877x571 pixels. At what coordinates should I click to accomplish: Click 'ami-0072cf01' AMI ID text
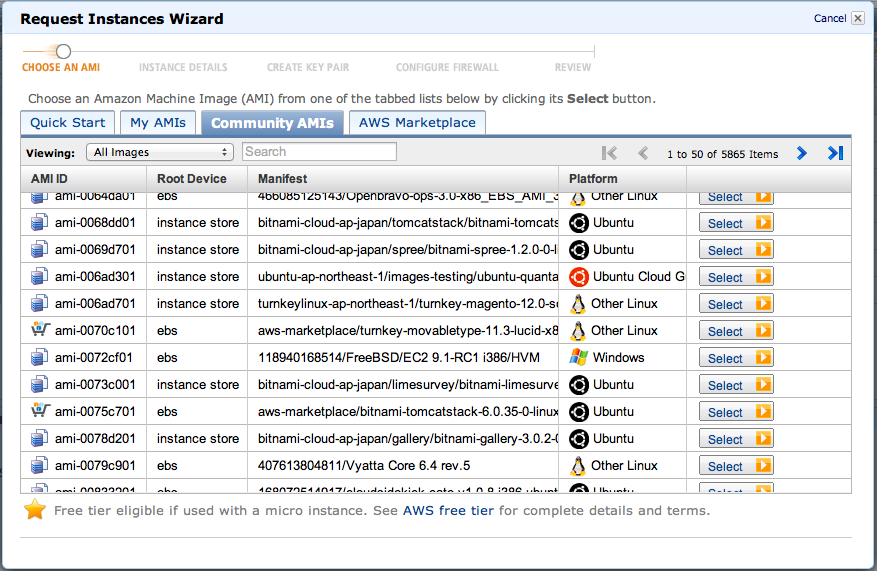point(94,358)
